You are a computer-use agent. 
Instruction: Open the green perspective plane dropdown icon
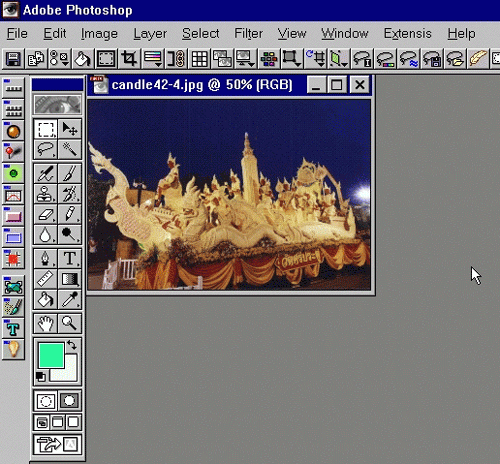(339, 59)
